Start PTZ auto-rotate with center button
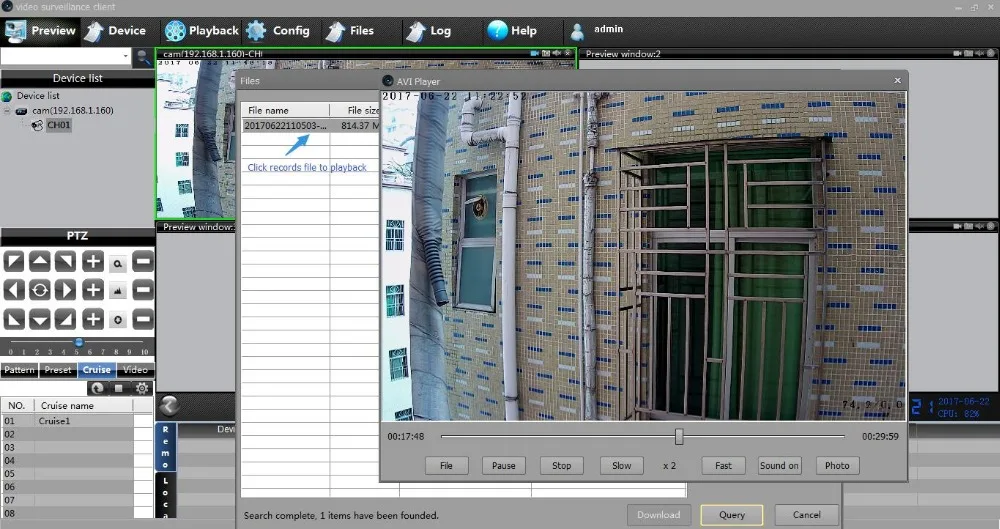Image resolution: width=1000 pixels, height=529 pixels. [40, 290]
